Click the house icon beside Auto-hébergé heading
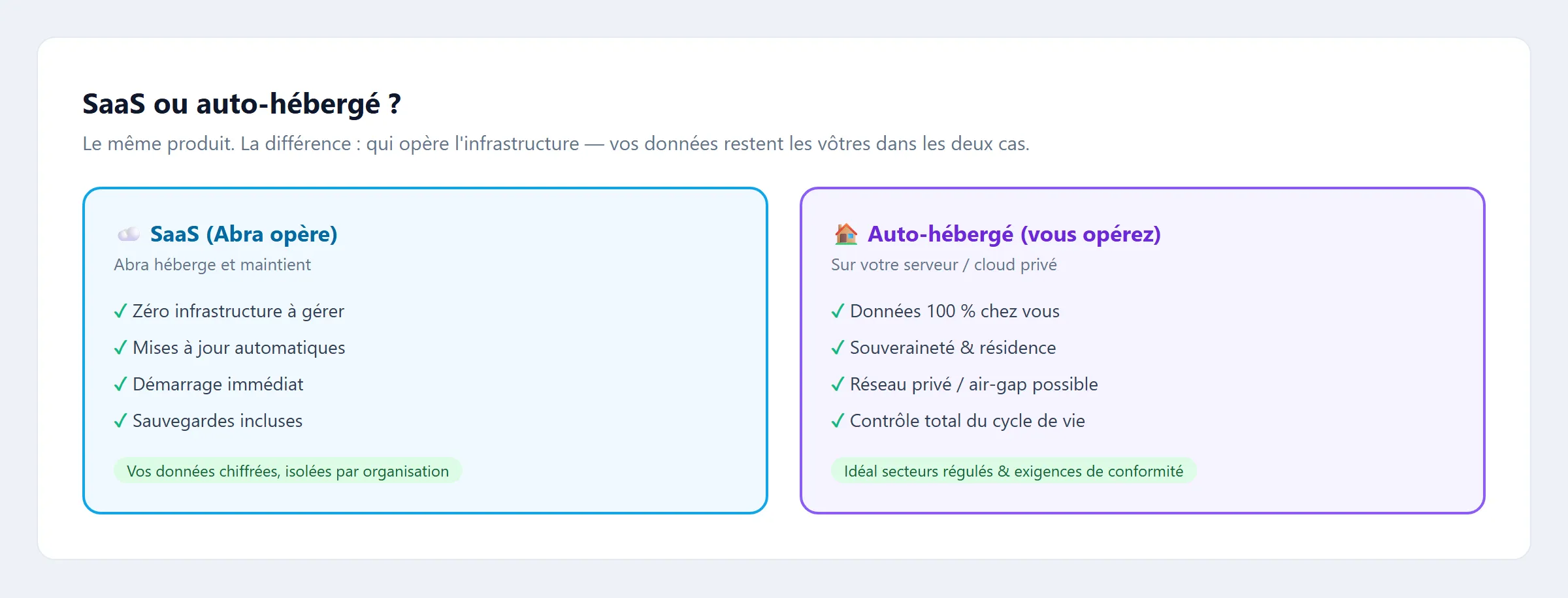 tap(845, 234)
